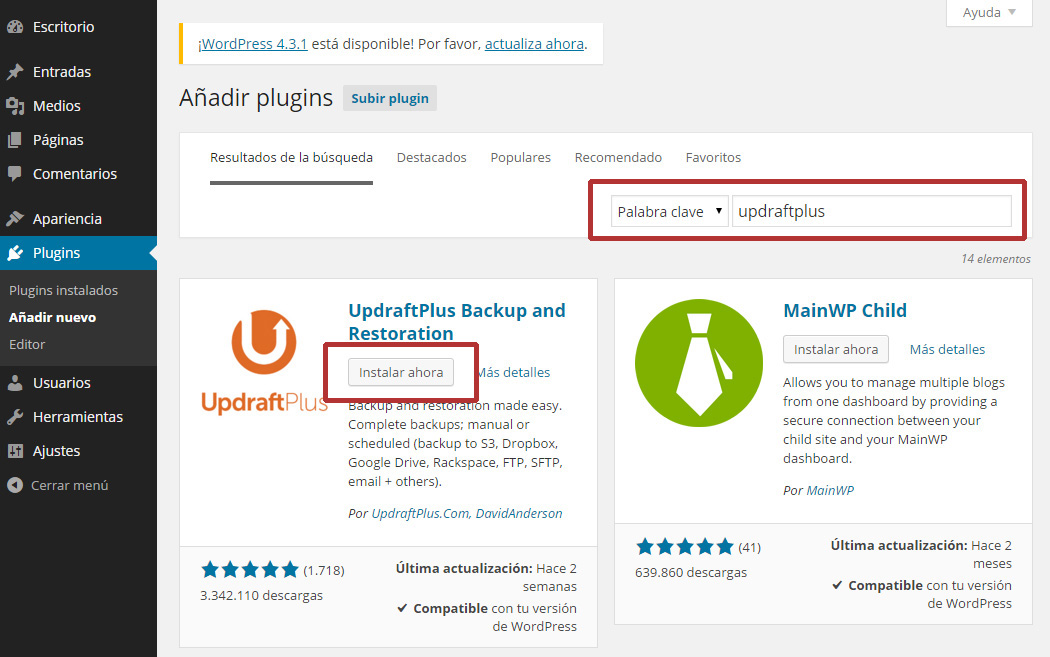Switch to the Destacados tab
This screenshot has width=1050, height=657.
[x=431, y=158]
